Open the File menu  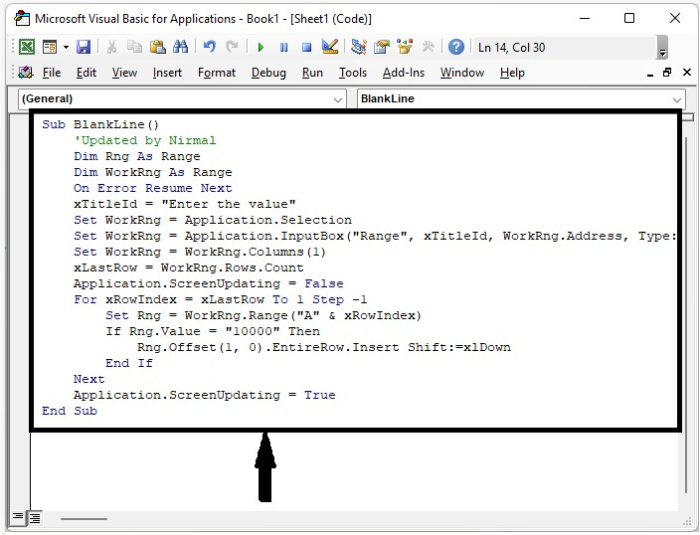pyautogui.click(x=52, y=72)
